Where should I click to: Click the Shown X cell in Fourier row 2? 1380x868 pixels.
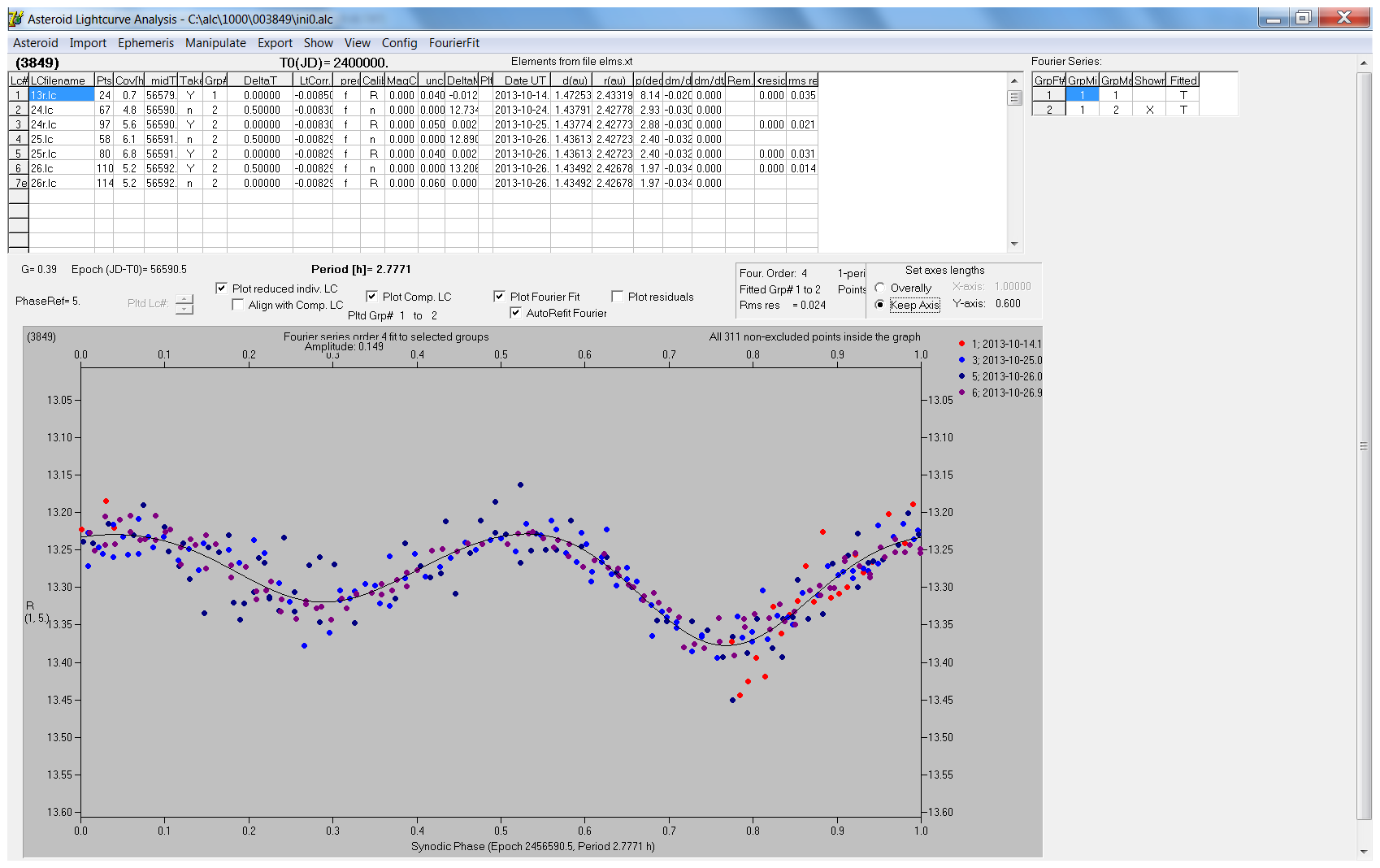pos(1149,110)
